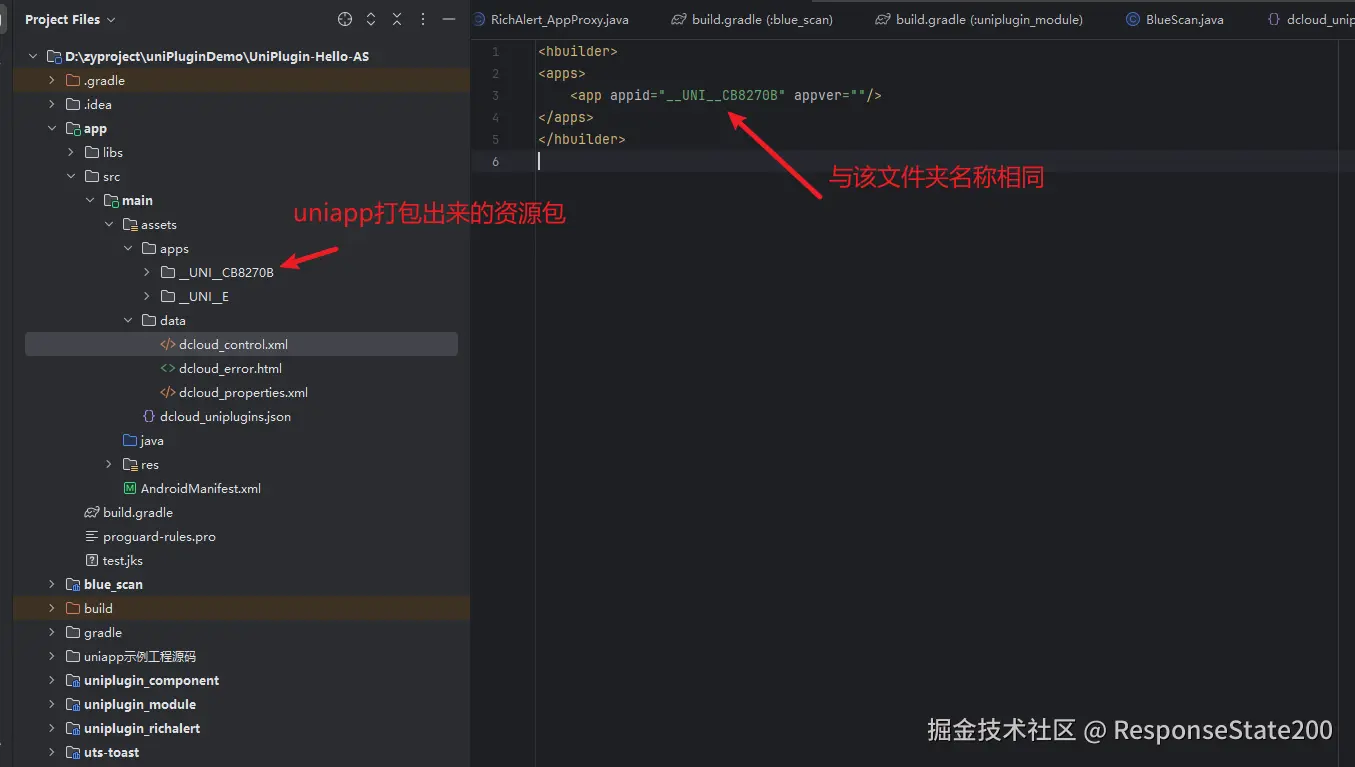Select the test.jks file name
1355x767 pixels.
coord(123,560)
